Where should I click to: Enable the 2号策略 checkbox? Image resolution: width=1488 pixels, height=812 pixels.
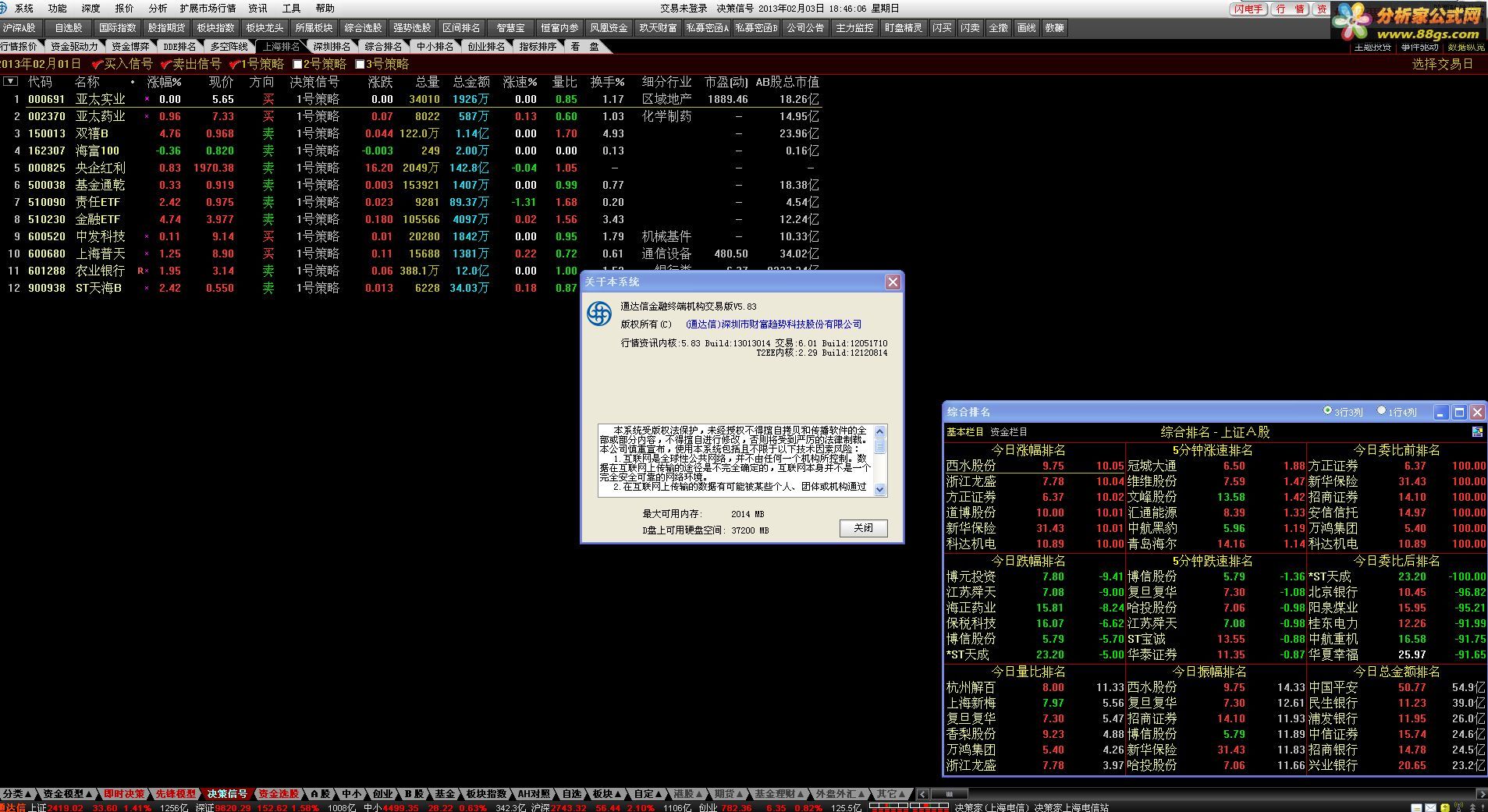pyautogui.click(x=297, y=65)
